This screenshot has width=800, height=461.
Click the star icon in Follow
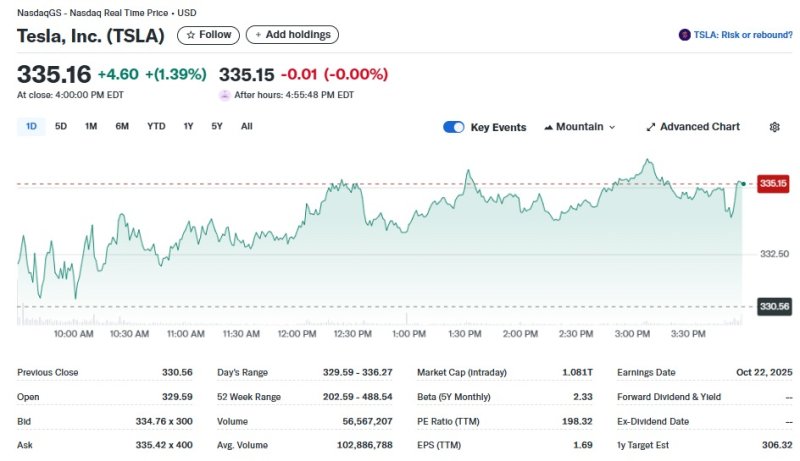(x=191, y=35)
